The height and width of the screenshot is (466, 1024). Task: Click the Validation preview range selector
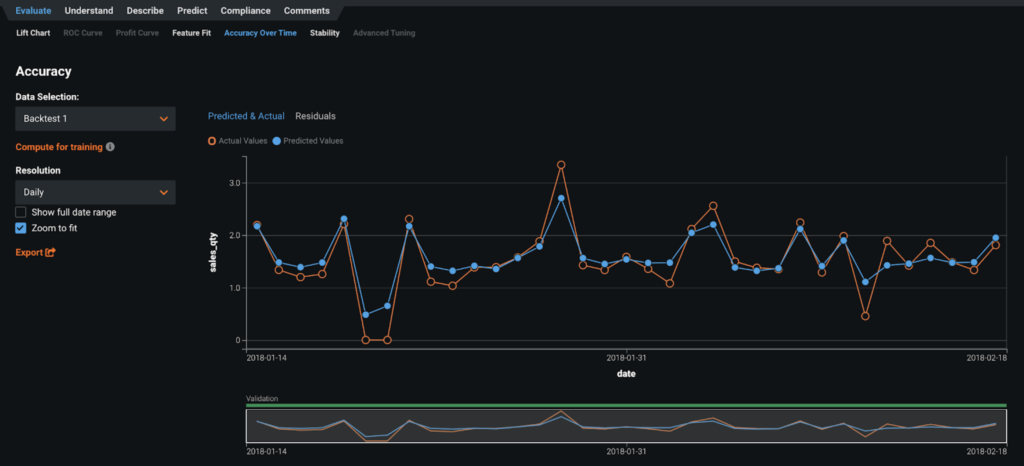[x=626, y=426]
